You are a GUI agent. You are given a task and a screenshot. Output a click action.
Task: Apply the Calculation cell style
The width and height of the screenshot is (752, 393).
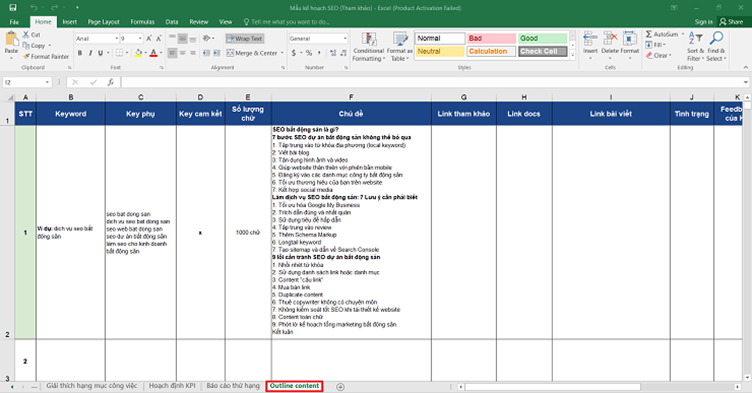492,51
